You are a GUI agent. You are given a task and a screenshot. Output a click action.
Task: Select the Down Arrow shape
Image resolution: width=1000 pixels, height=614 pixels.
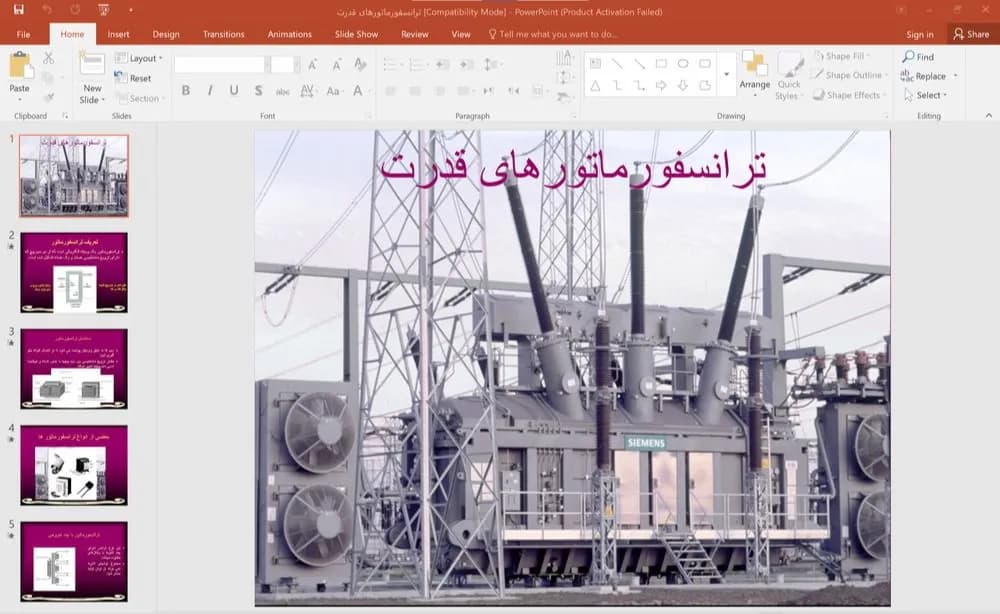[683, 85]
